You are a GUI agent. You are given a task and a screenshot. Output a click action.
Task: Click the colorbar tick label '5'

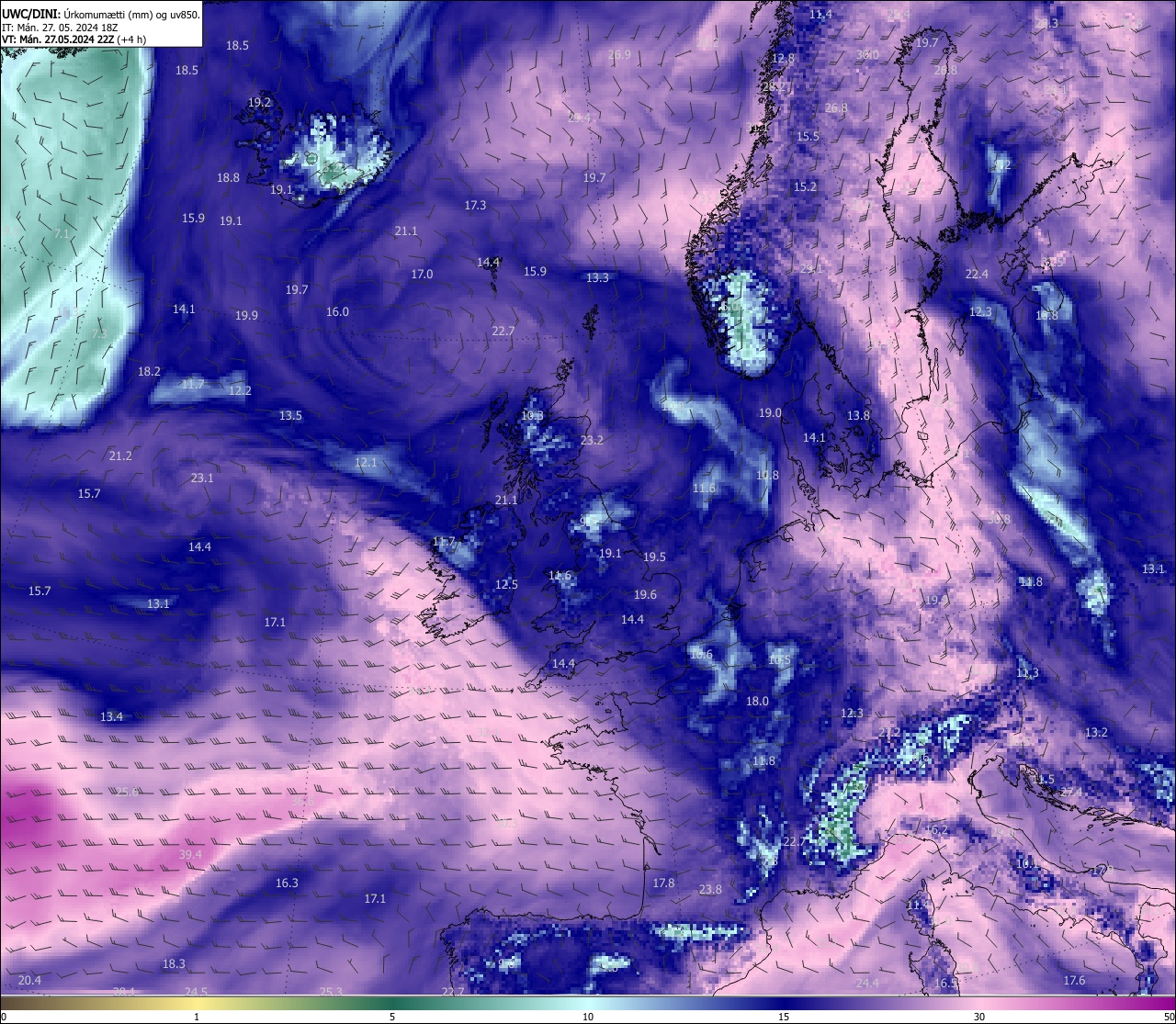(392, 1017)
